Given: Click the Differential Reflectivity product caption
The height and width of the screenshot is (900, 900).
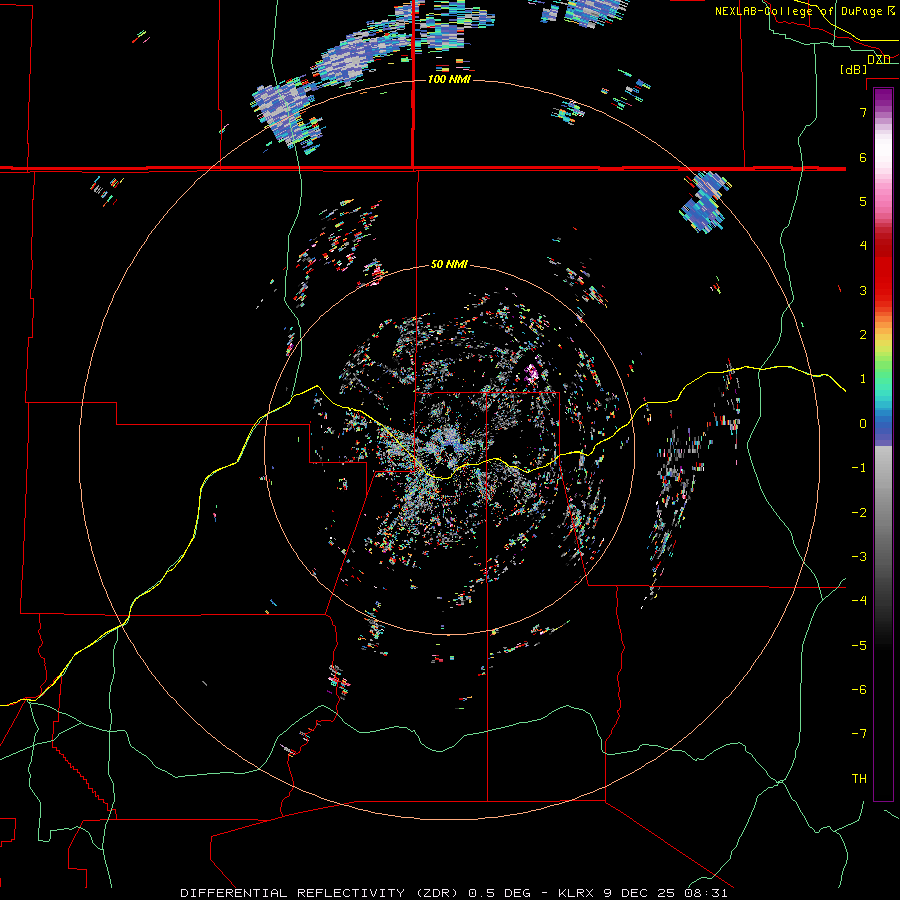Looking at the screenshot, I should 453,893.
